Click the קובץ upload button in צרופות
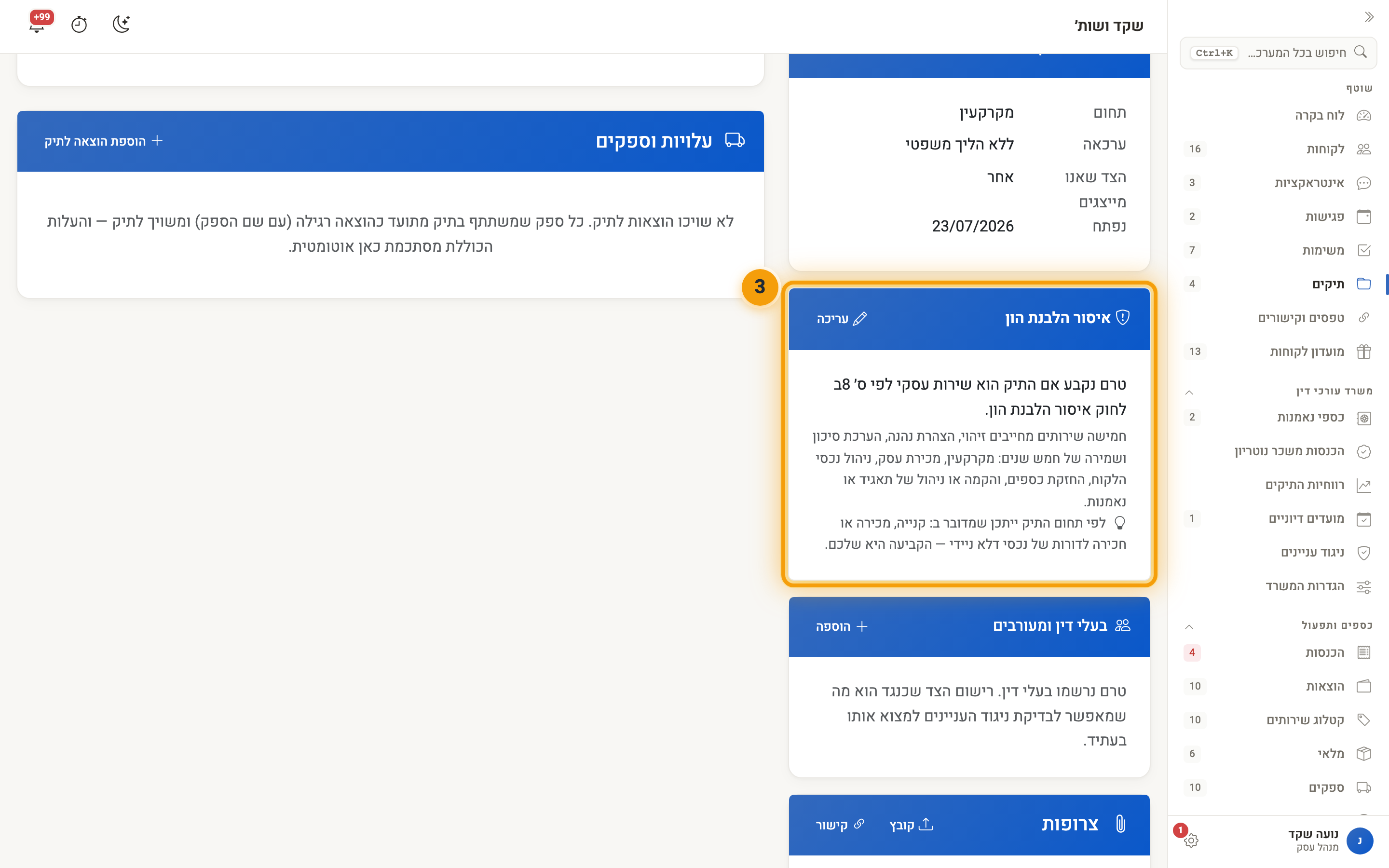Image resolution: width=1389 pixels, height=868 pixels. click(x=912, y=825)
